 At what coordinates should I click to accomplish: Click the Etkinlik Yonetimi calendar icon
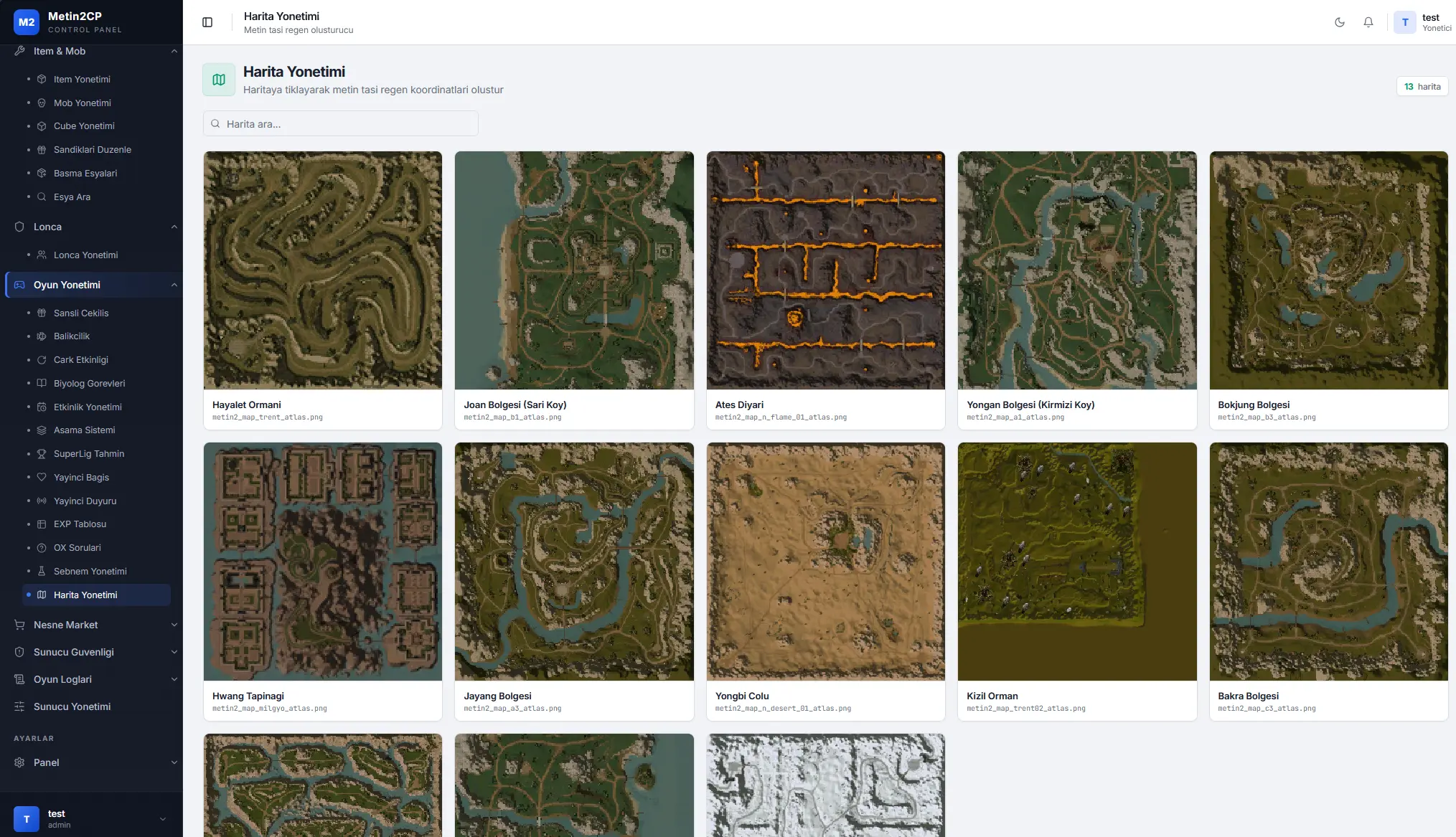tap(42, 407)
